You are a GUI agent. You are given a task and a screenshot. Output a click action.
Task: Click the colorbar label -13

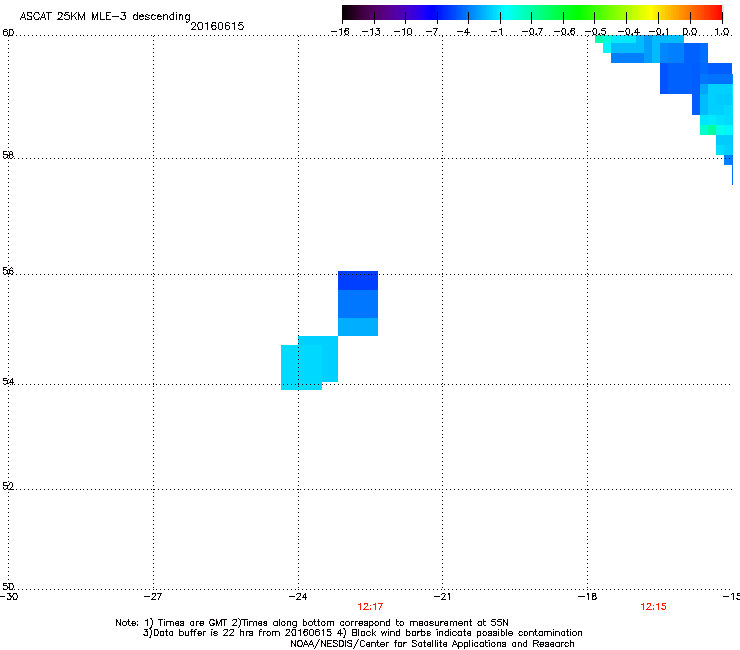pyautogui.click(x=371, y=32)
